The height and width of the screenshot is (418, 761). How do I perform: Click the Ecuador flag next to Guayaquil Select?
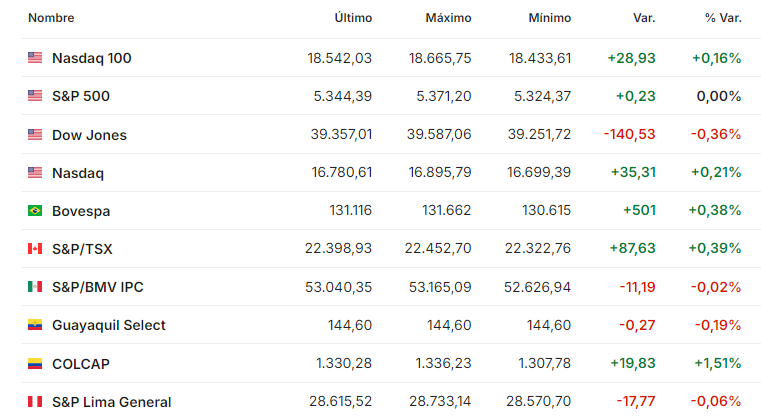click(35, 325)
